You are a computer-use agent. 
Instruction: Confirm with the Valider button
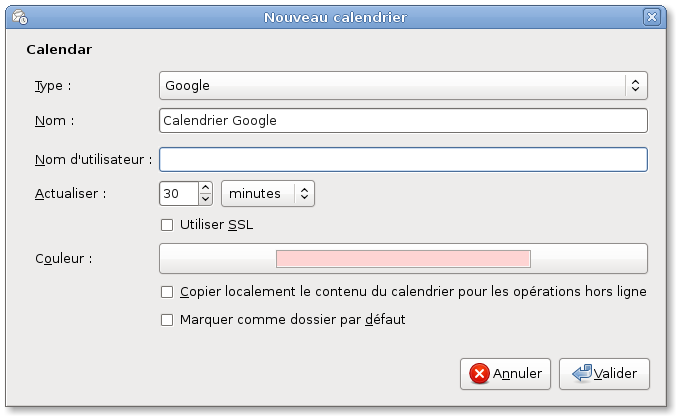coord(604,374)
